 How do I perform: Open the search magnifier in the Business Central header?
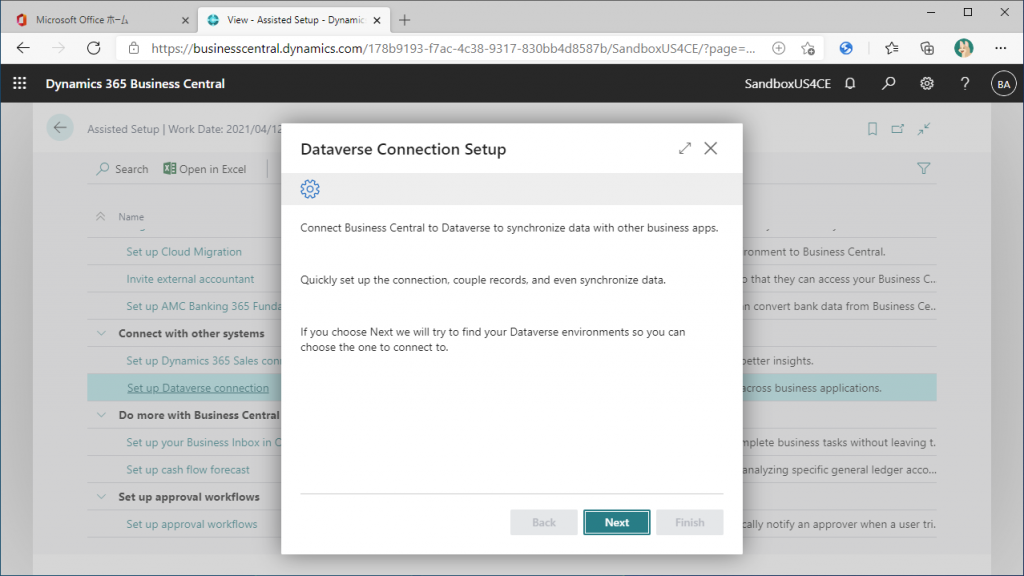click(888, 84)
